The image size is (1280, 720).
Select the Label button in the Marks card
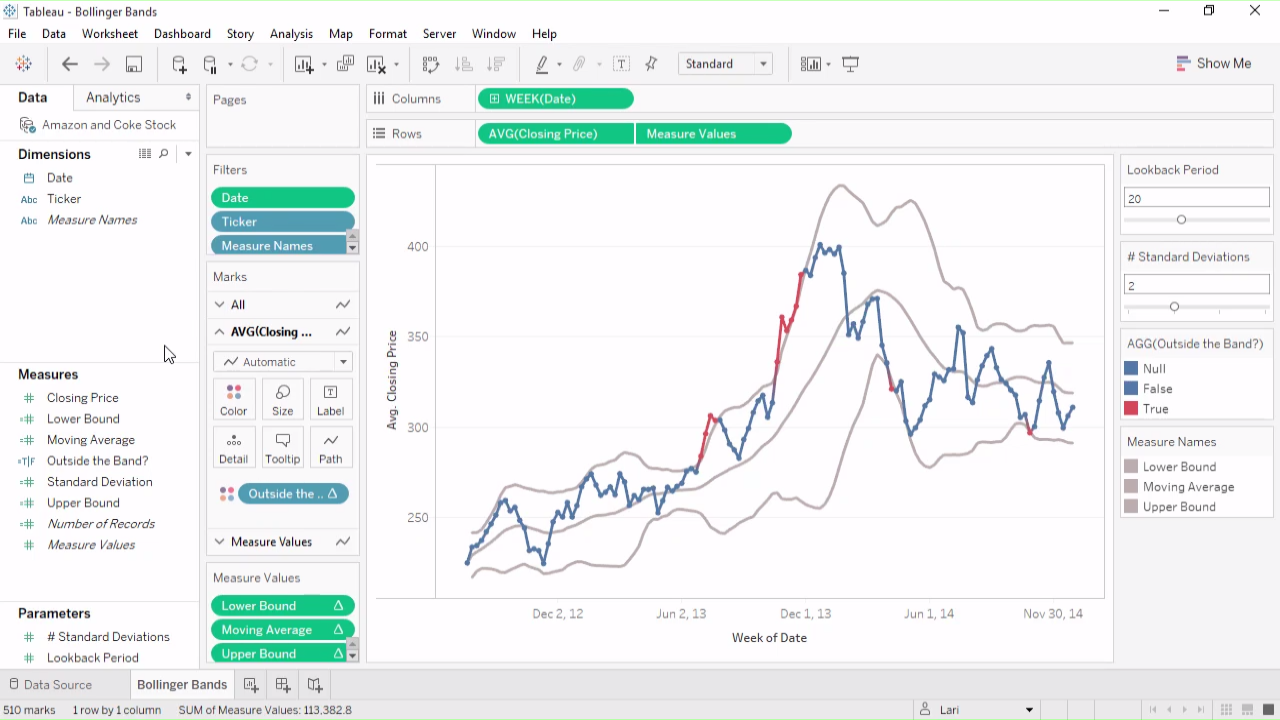(x=330, y=399)
